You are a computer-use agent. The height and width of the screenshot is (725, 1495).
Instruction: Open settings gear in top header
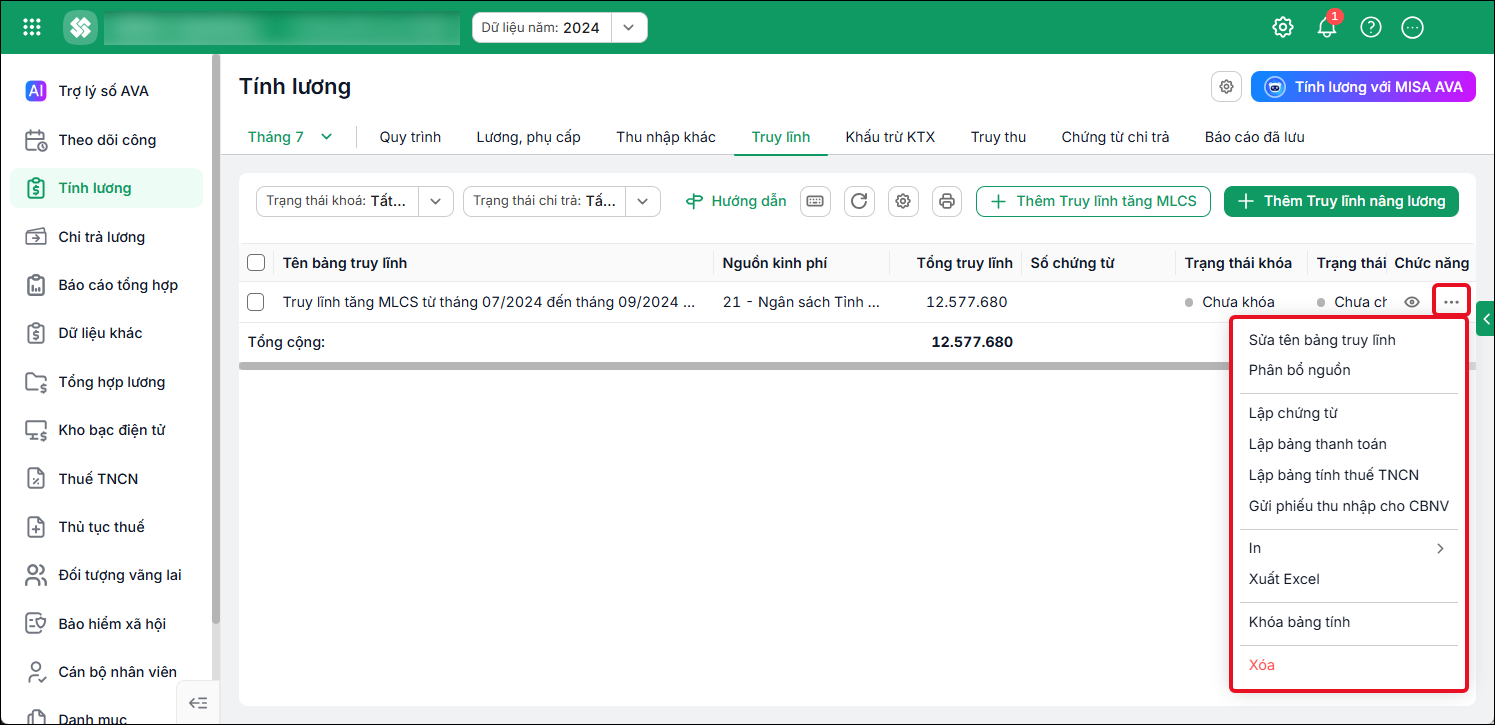click(x=1283, y=27)
